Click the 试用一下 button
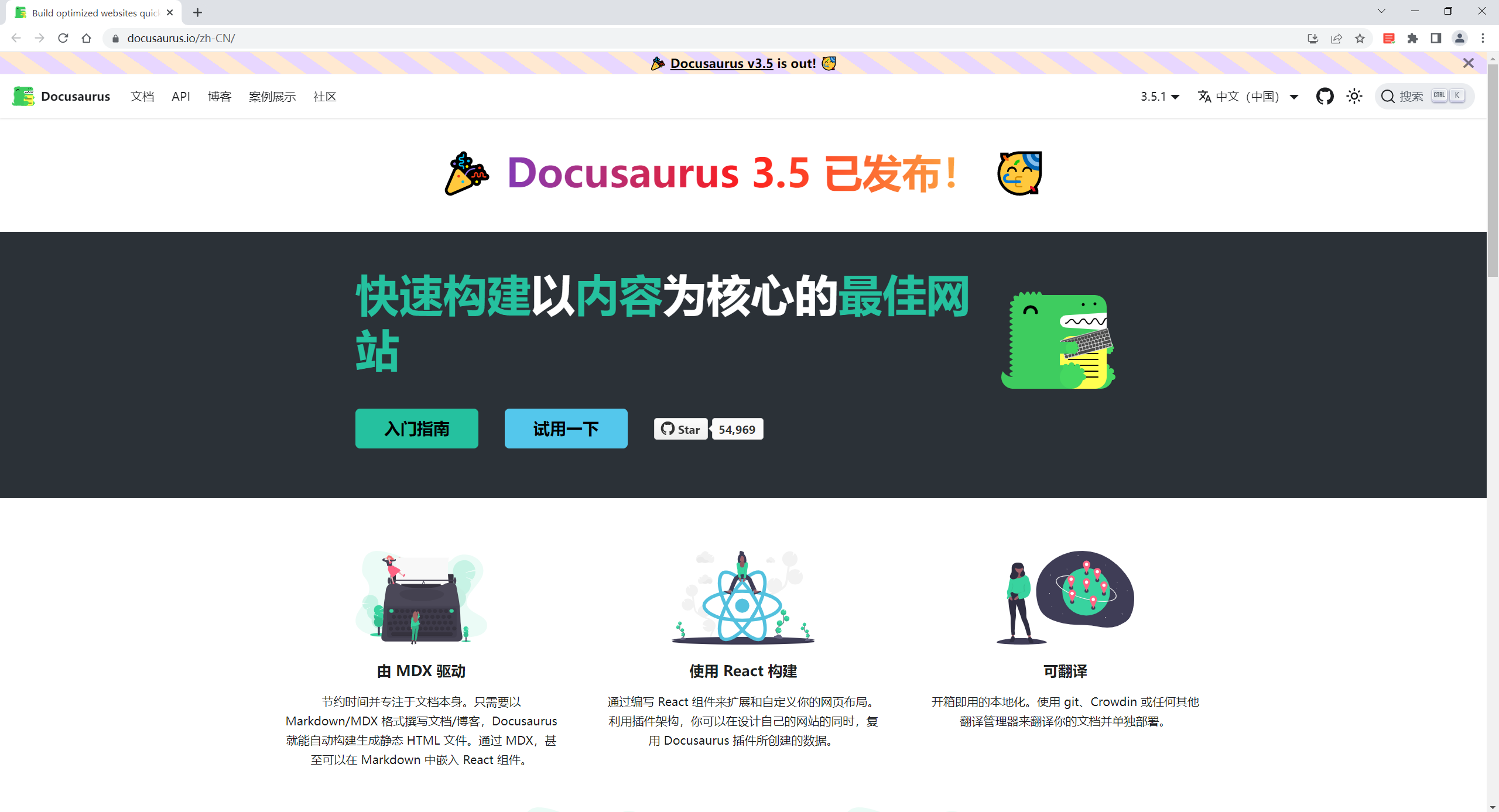 pos(566,429)
